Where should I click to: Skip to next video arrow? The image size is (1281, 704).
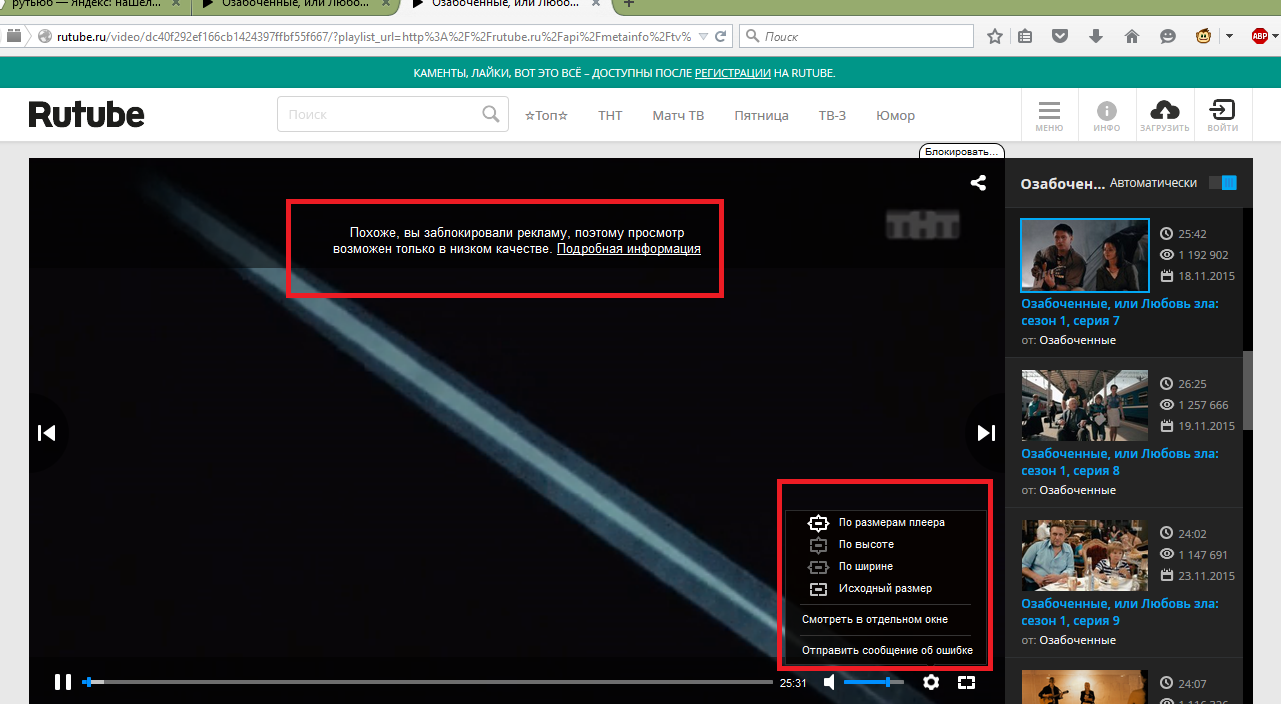(986, 433)
